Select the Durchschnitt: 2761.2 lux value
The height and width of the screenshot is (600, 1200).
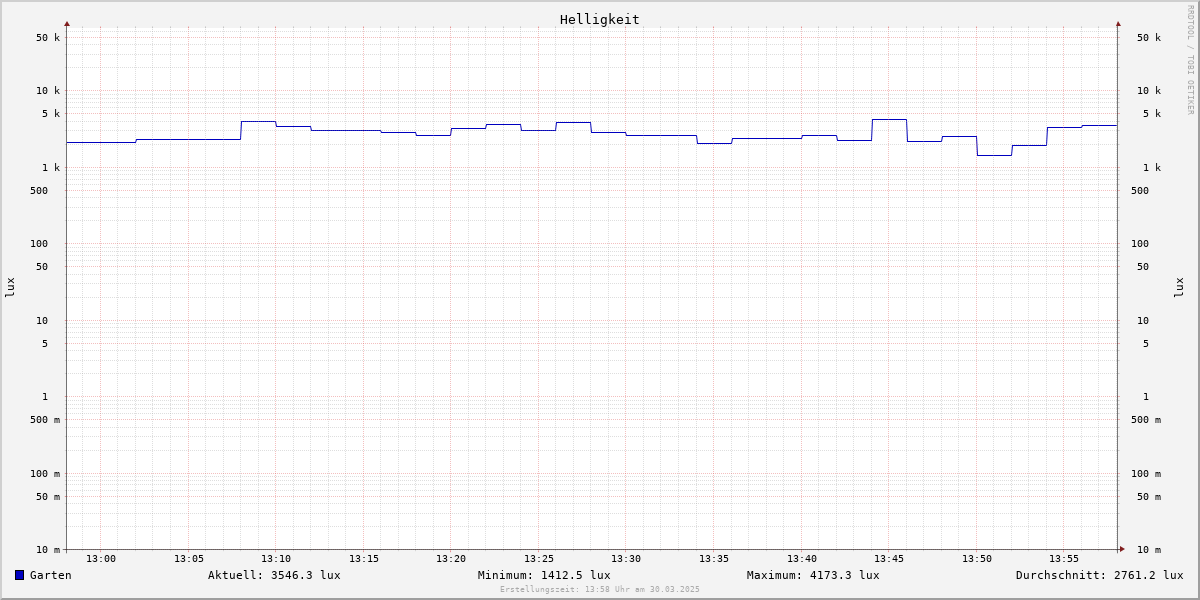click(x=1100, y=575)
